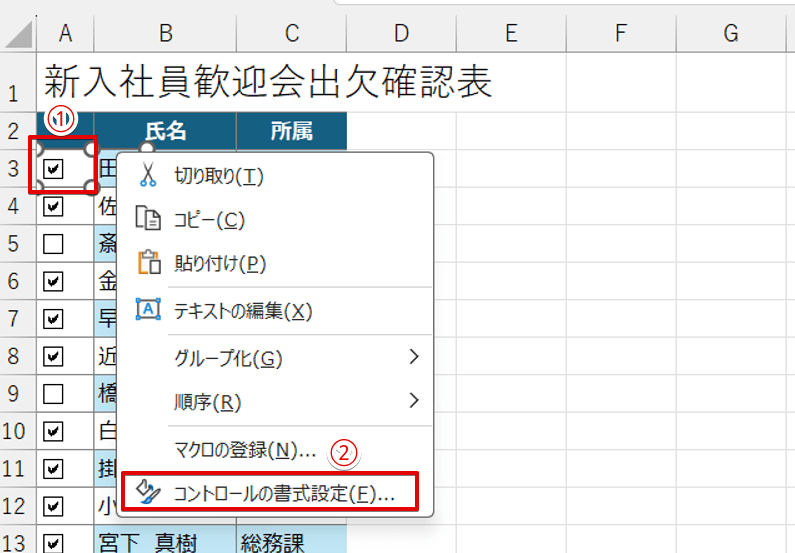Select column F header

pos(621,33)
